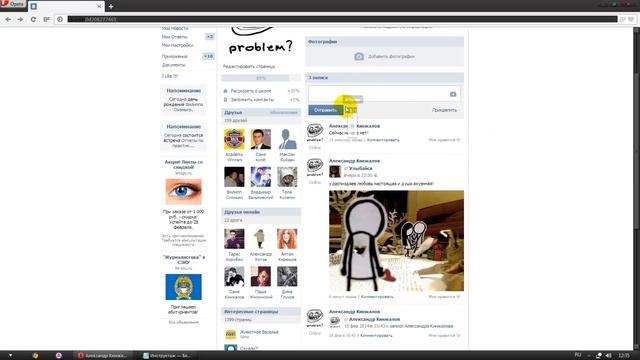Viewport: 640px width, 360px height.
Task: Open the volume icon in system tray
Action: (608, 356)
